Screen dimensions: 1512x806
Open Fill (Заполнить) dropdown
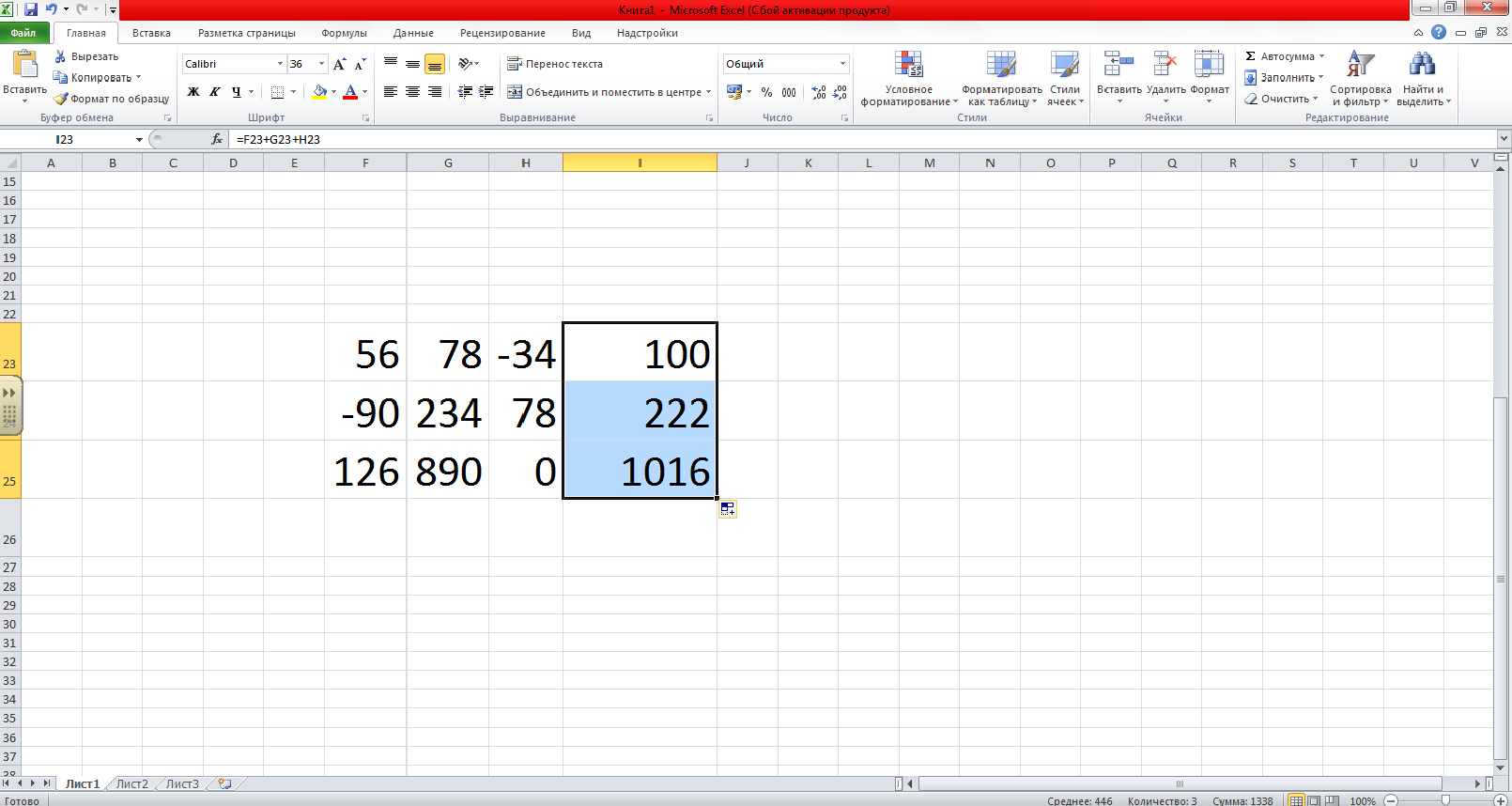1284,78
